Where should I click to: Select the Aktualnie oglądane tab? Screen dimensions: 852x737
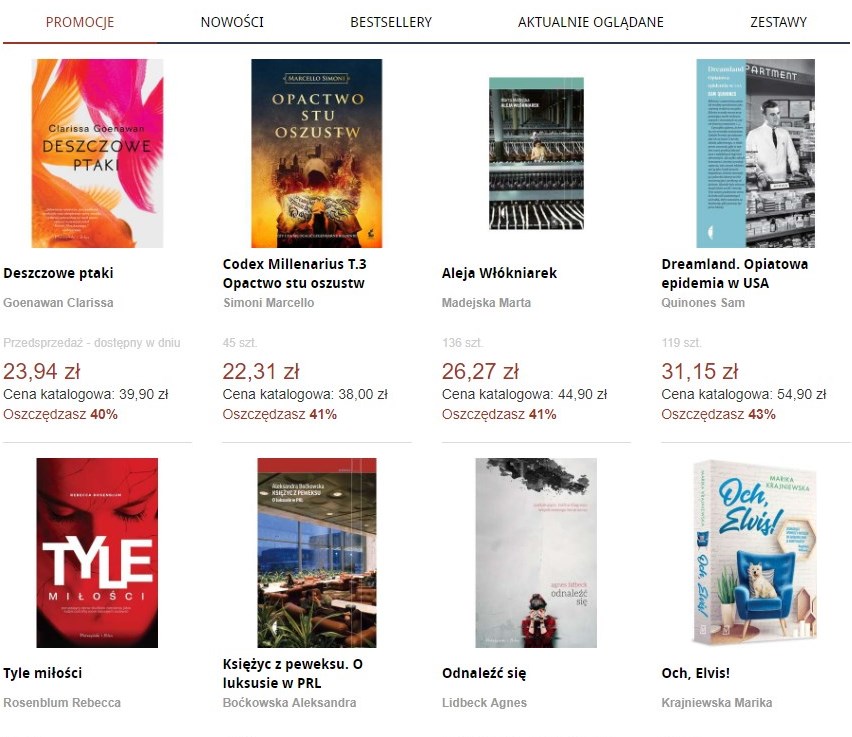tap(591, 22)
